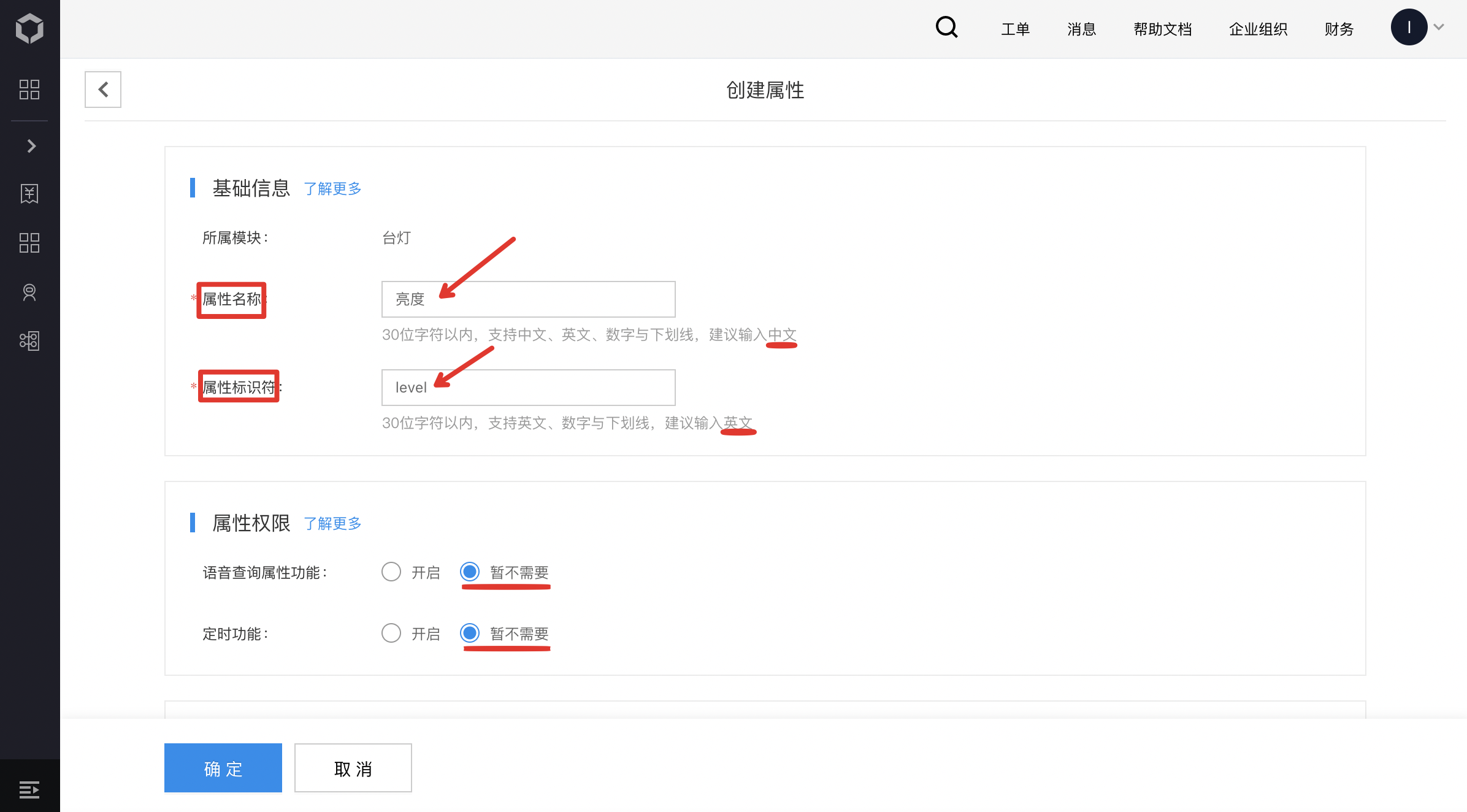Open the modules tree icon in the sidebar

point(29,341)
